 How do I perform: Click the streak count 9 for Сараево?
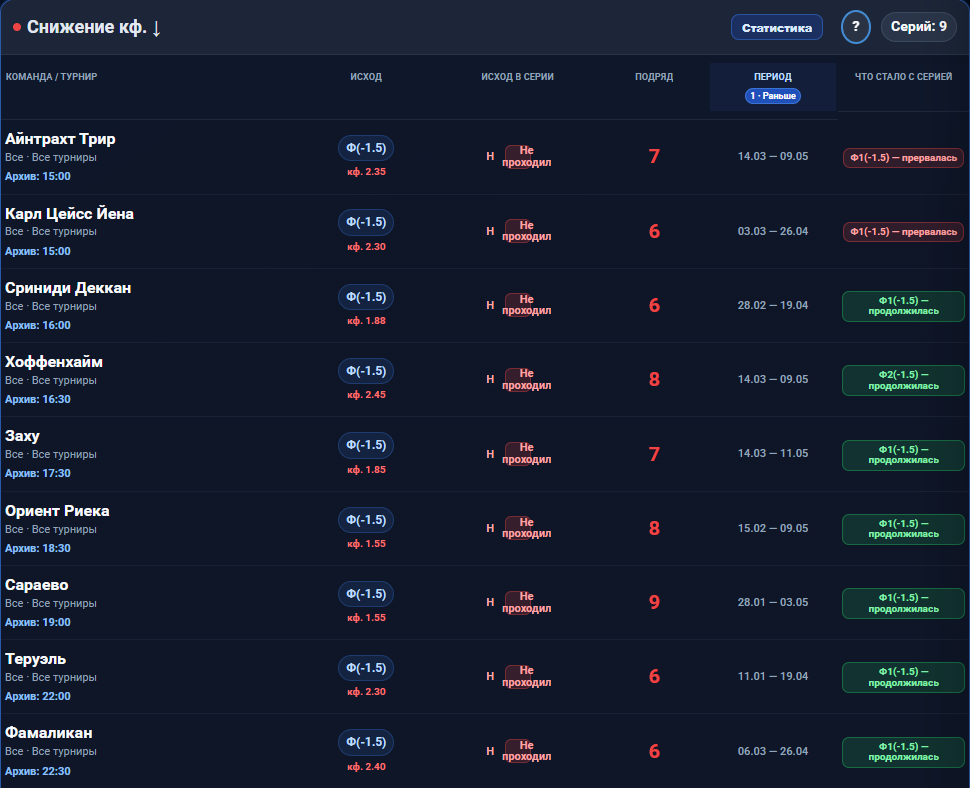[654, 602]
